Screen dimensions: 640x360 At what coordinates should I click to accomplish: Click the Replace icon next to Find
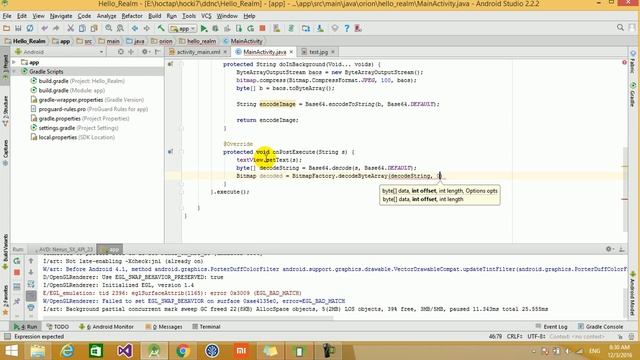(120, 28)
